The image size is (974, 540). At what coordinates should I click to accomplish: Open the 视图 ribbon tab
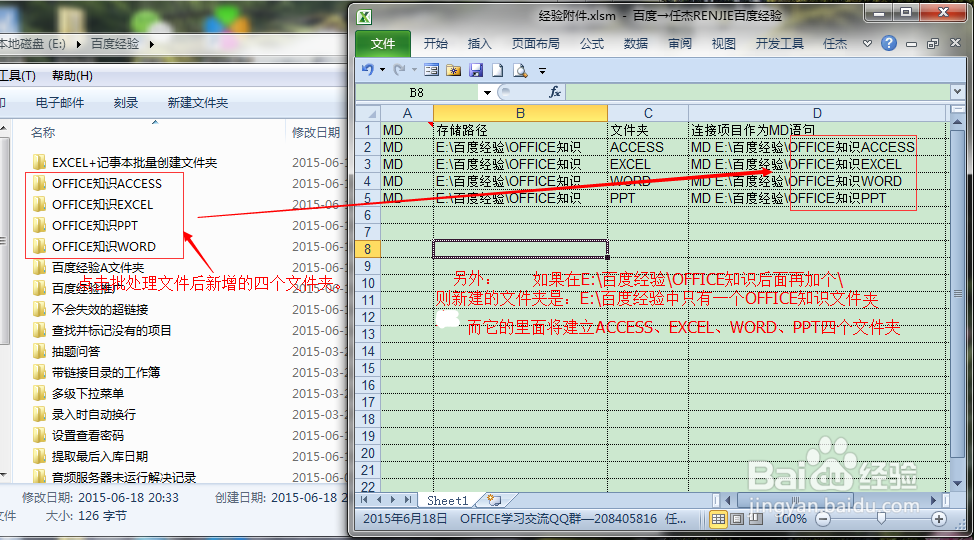coord(723,43)
